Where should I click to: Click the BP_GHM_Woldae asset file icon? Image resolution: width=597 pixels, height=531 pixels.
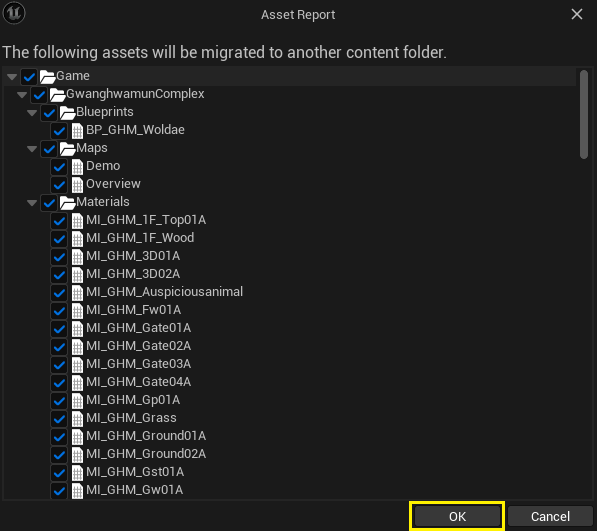click(x=77, y=131)
